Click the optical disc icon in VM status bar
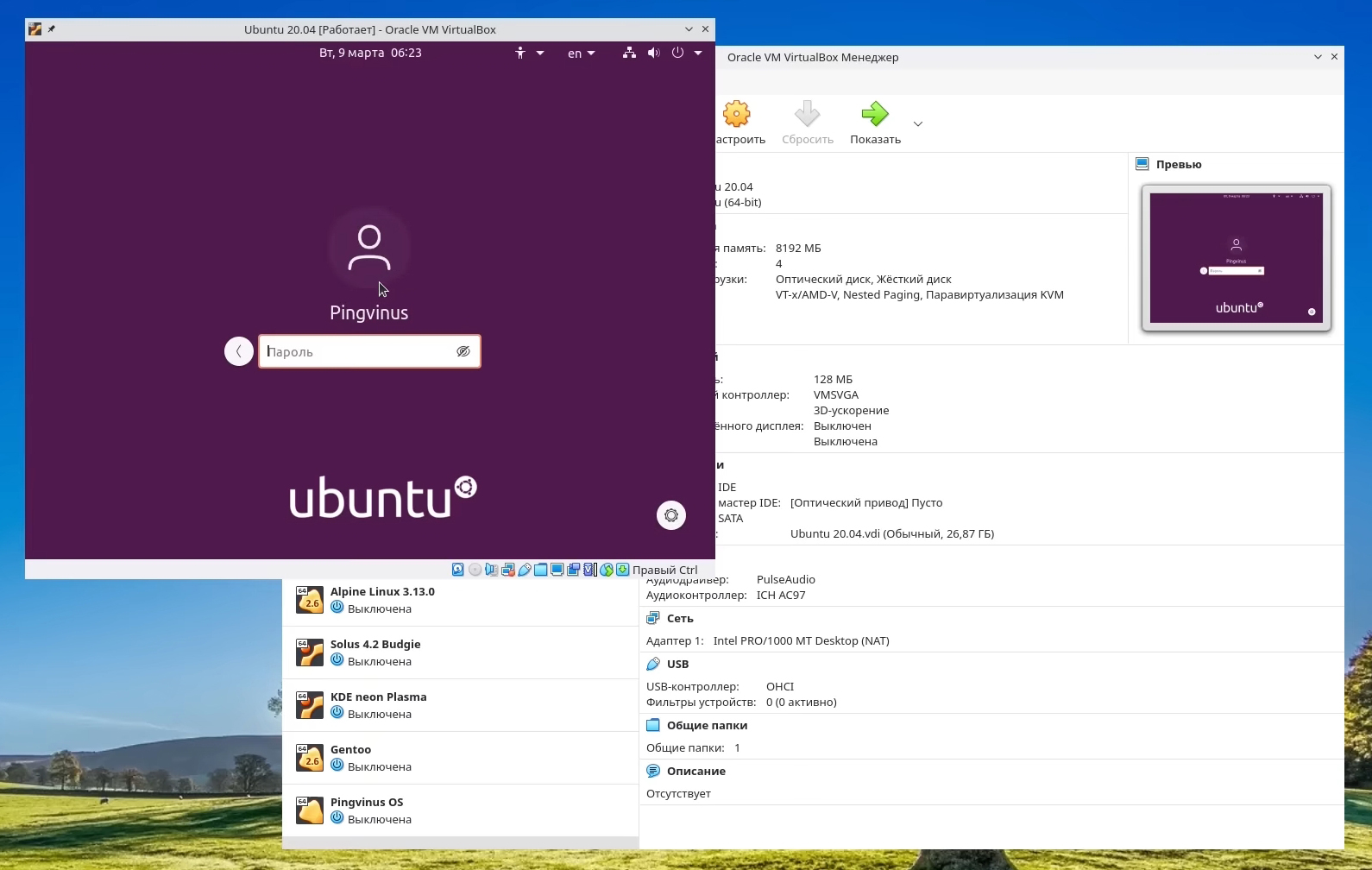This screenshot has height=870, width=1372. [475, 570]
